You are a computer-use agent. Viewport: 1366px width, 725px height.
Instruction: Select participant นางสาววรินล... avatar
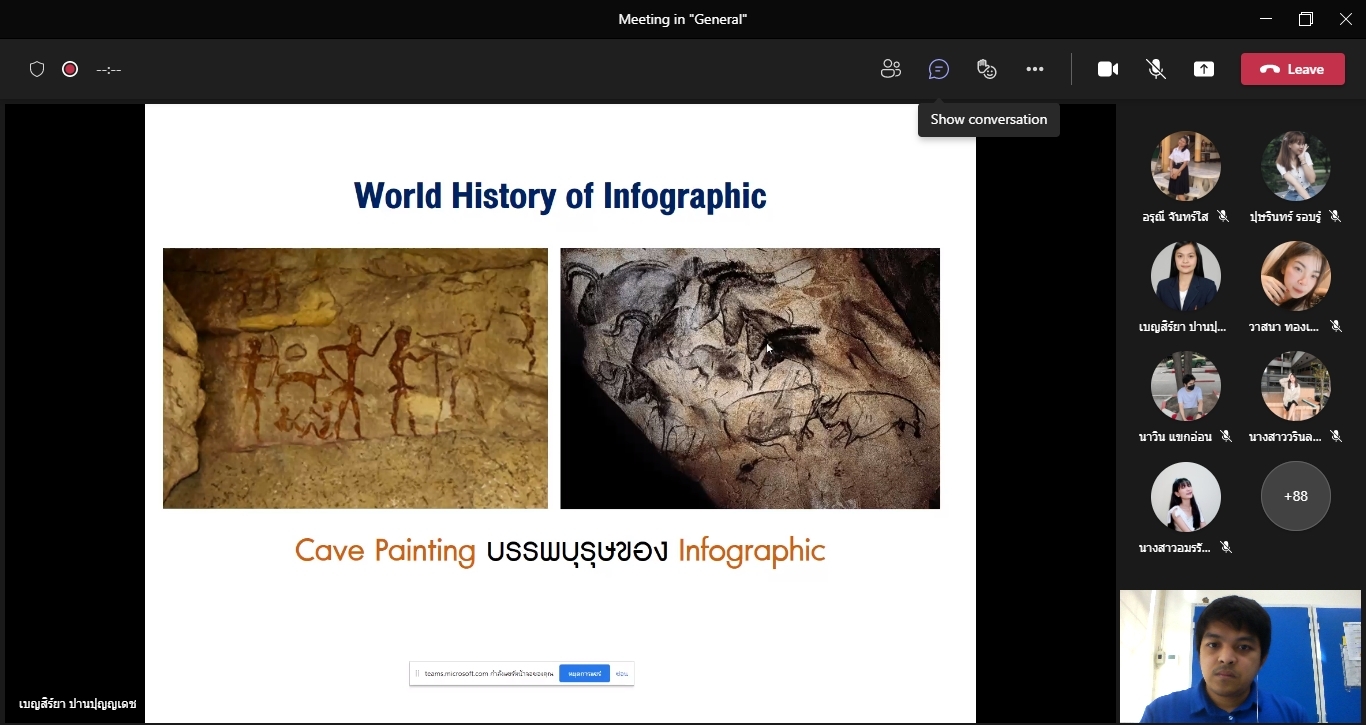tap(1296, 386)
